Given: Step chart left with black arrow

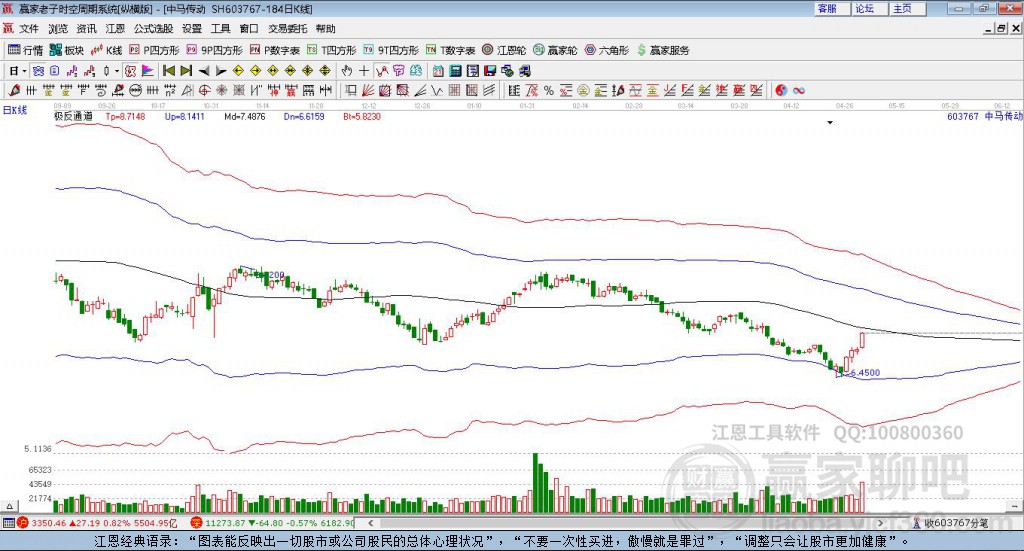Looking at the screenshot, I should point(204,71).
